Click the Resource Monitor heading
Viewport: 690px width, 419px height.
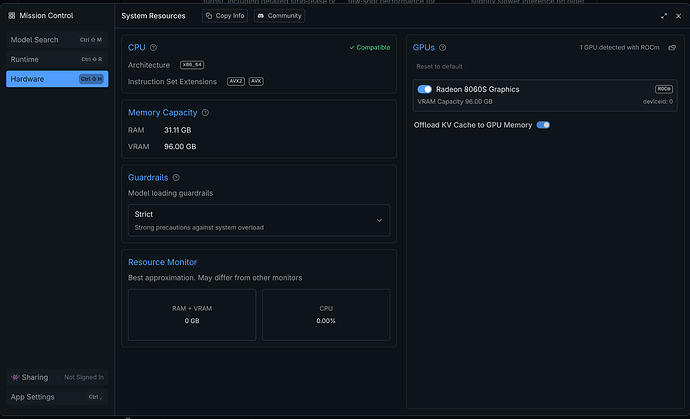click(162, 262)
